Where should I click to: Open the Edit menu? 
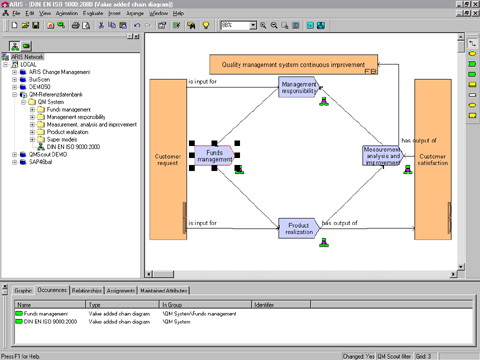point(30,13)
